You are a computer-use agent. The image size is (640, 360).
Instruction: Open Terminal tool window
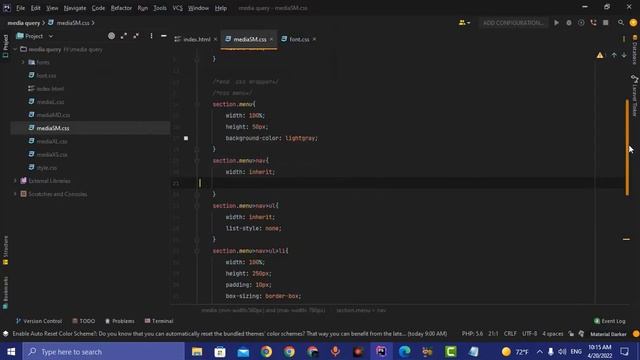click(159, 321)
